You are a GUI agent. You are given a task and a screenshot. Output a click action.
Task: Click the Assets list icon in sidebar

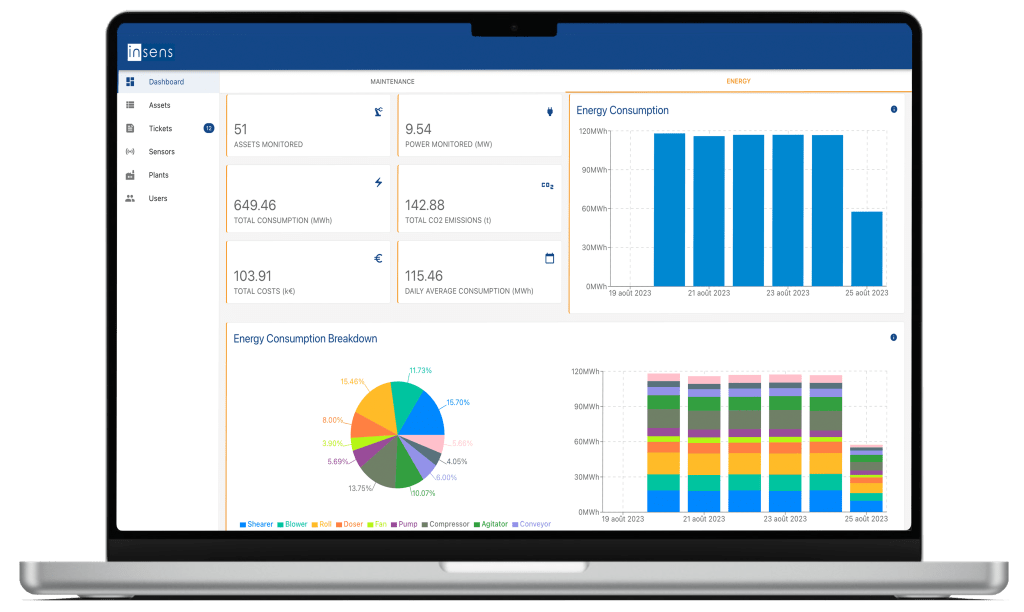click(130, 105)
